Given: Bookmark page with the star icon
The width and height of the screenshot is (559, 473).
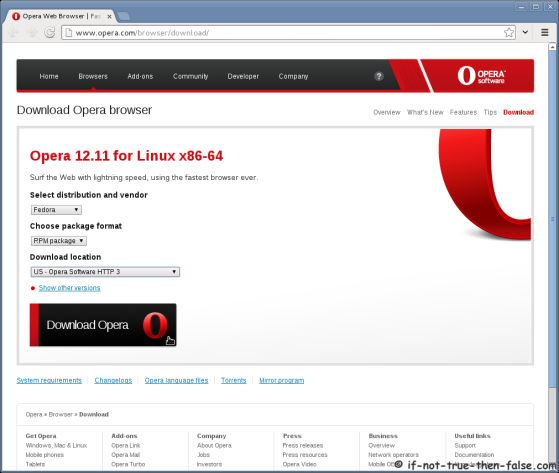Looking at the screenshot, I should 509,32.
